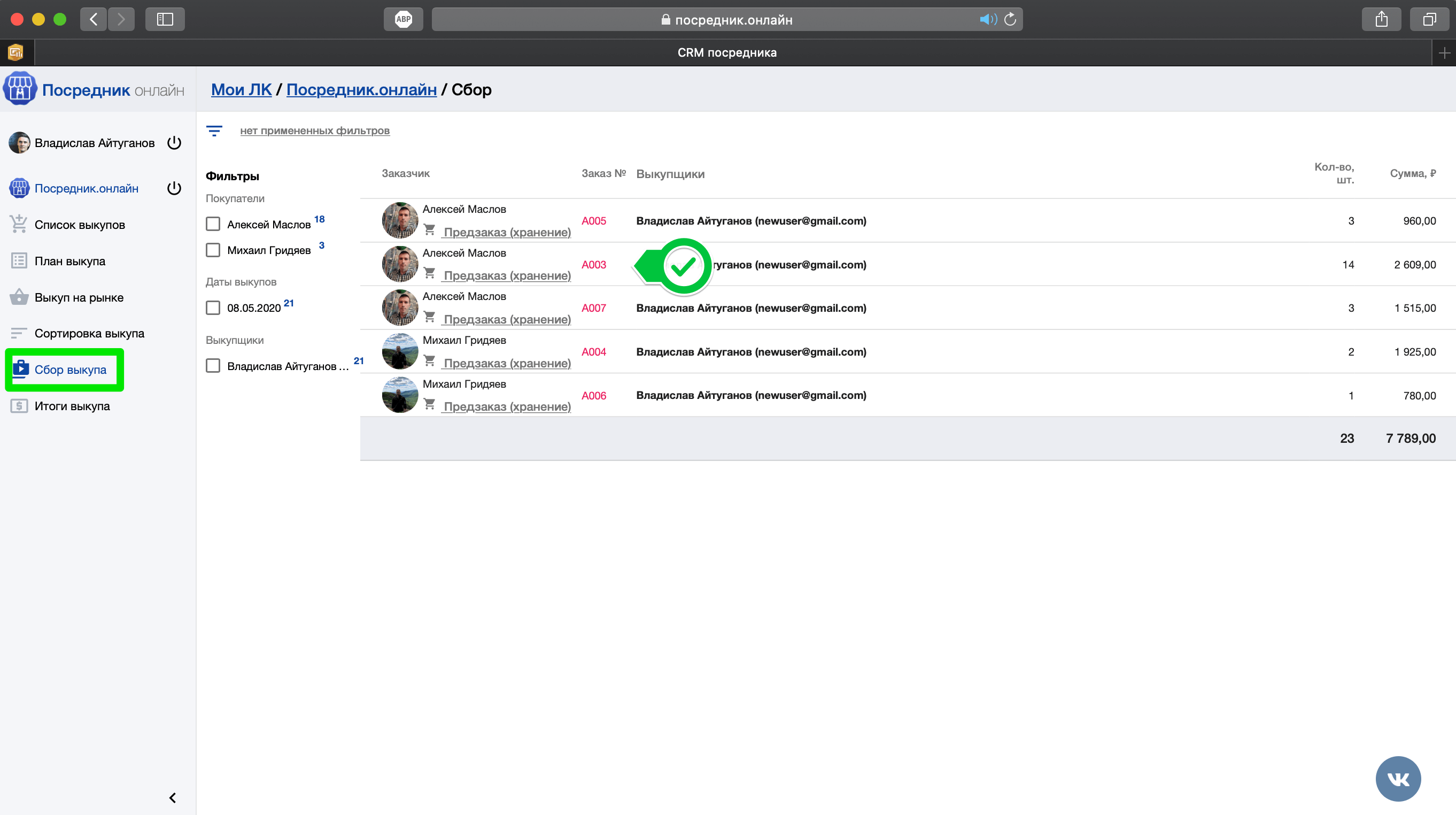
Task: Check the Владислав Айтуганов выкупщик filter
Action: point(213,366)
